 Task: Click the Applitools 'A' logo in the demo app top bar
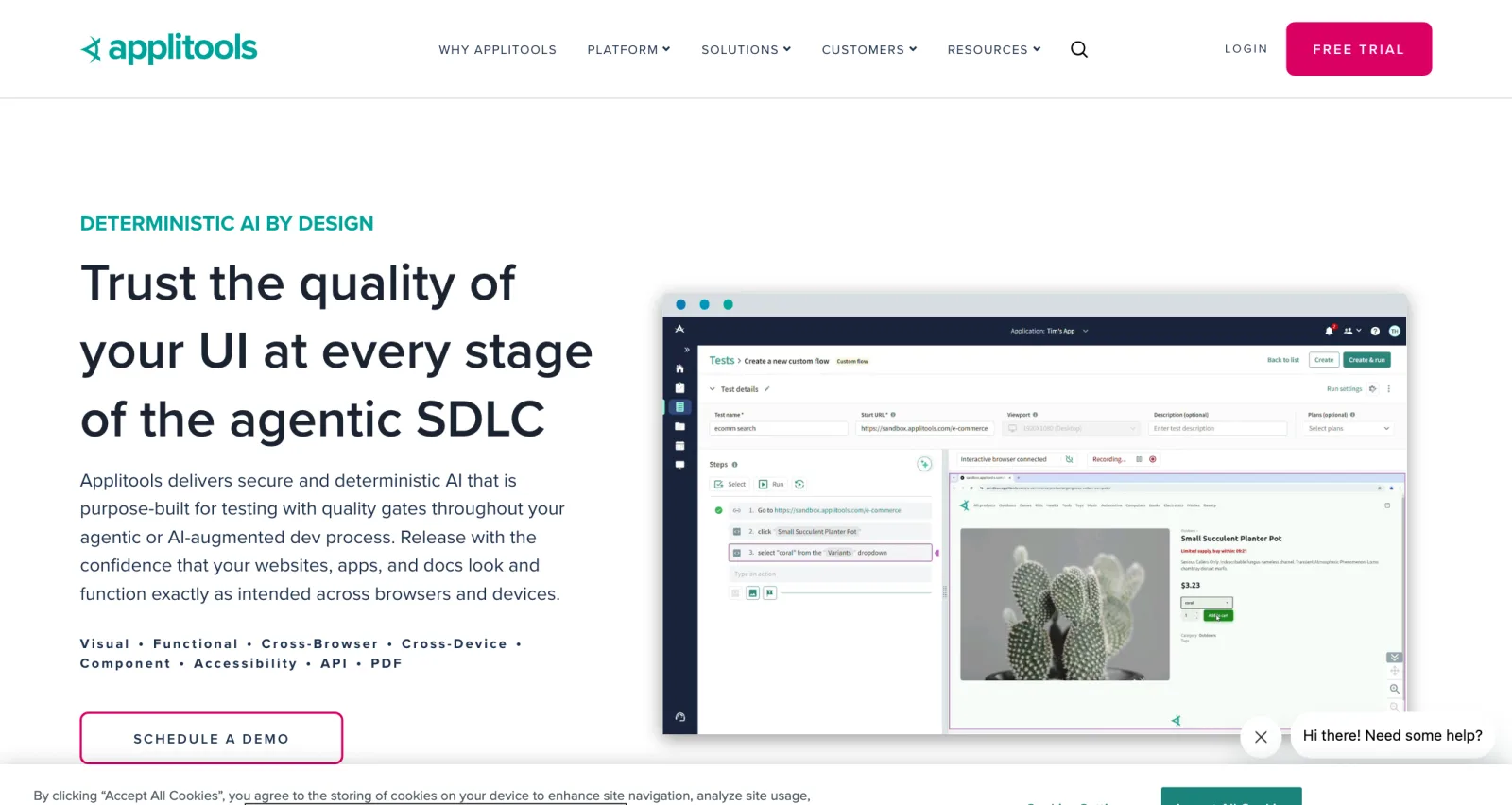[679, 329]
